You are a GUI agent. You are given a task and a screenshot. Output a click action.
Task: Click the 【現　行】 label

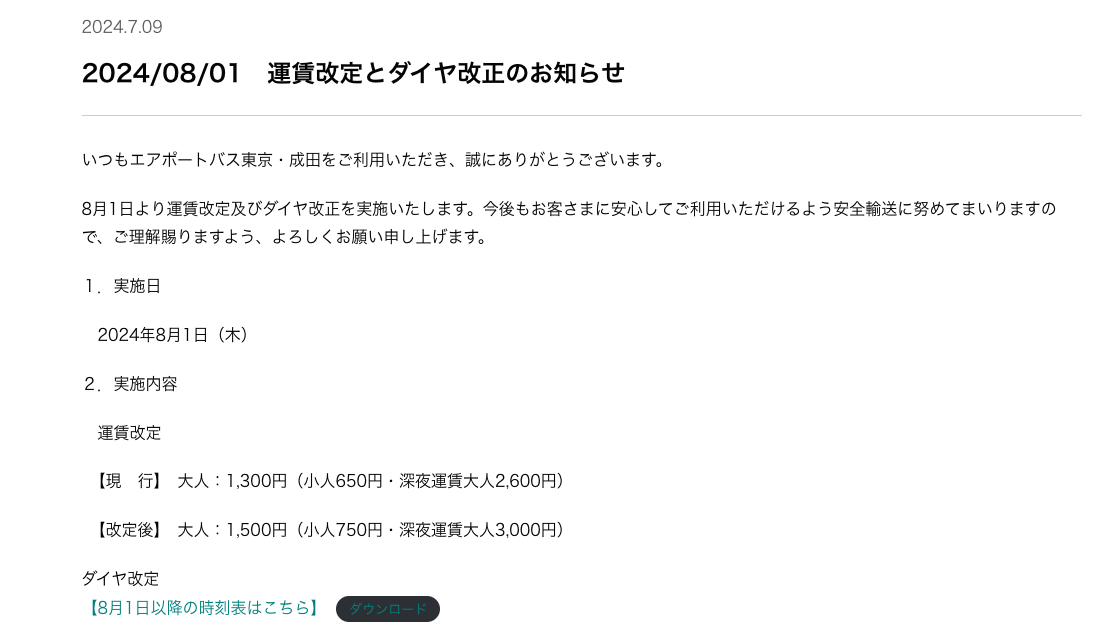coord(129,481)
